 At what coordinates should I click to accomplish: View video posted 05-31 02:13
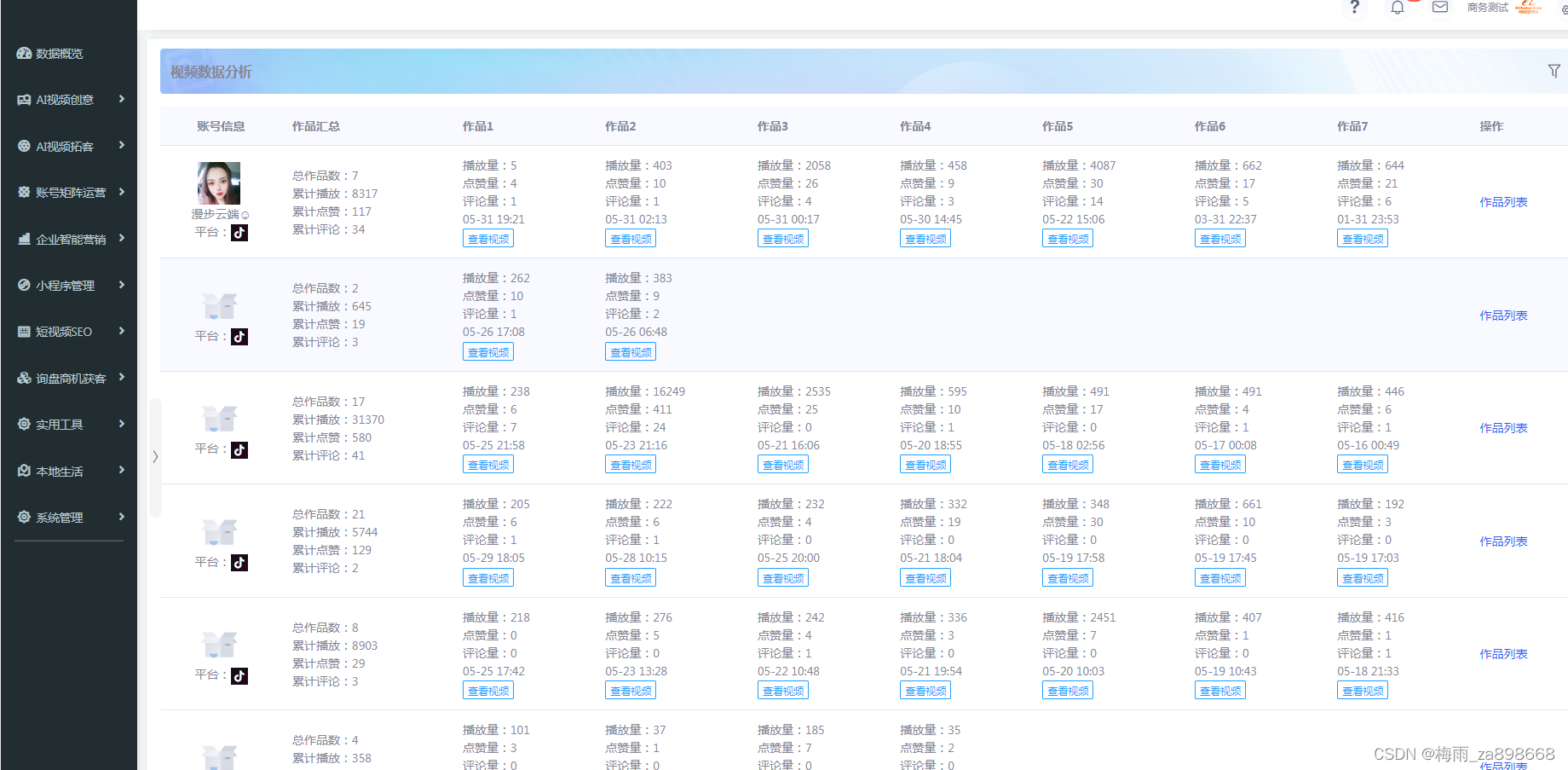tap(631, 239)
